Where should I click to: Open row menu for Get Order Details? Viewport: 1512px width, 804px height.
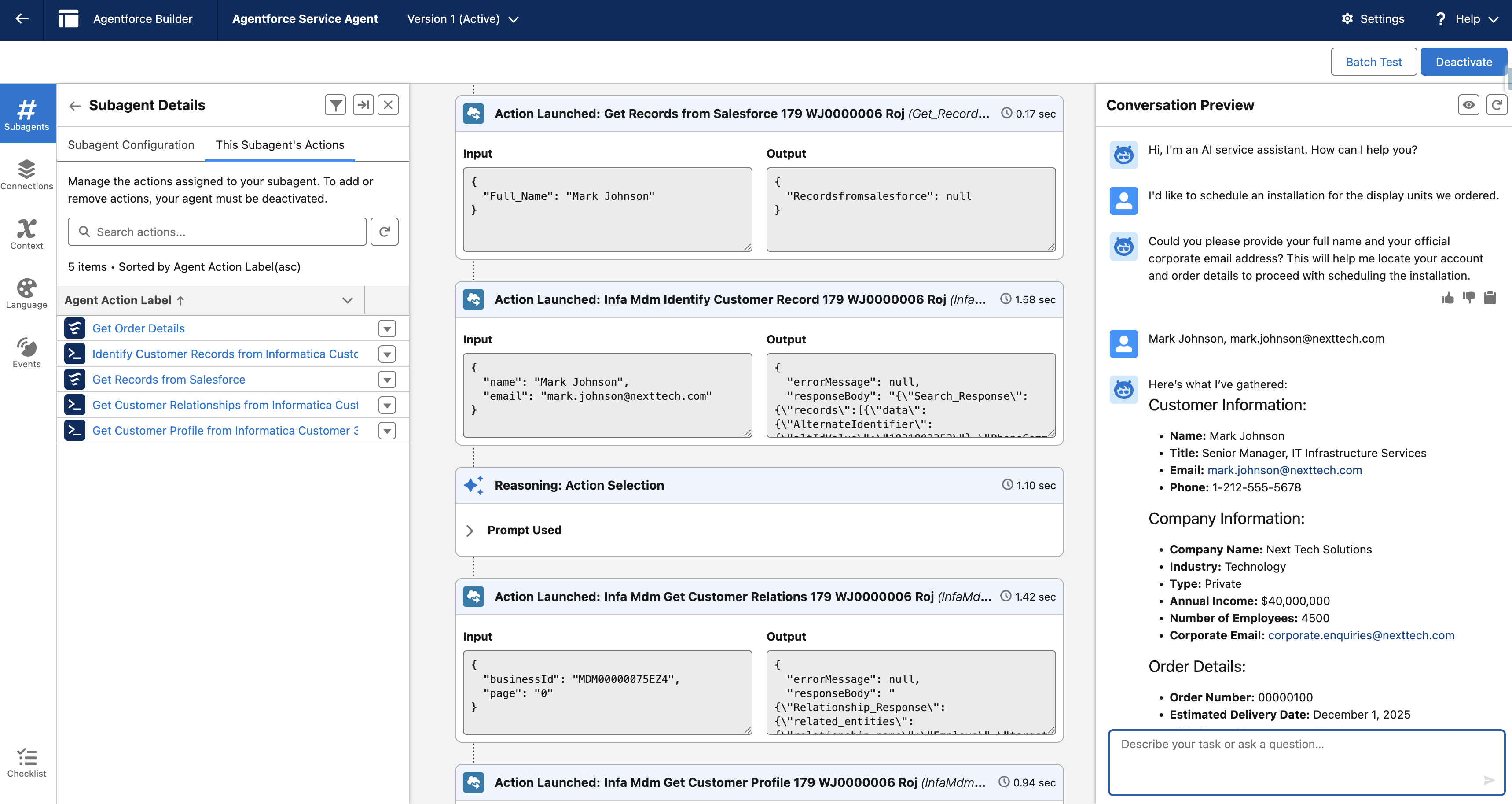387,328
